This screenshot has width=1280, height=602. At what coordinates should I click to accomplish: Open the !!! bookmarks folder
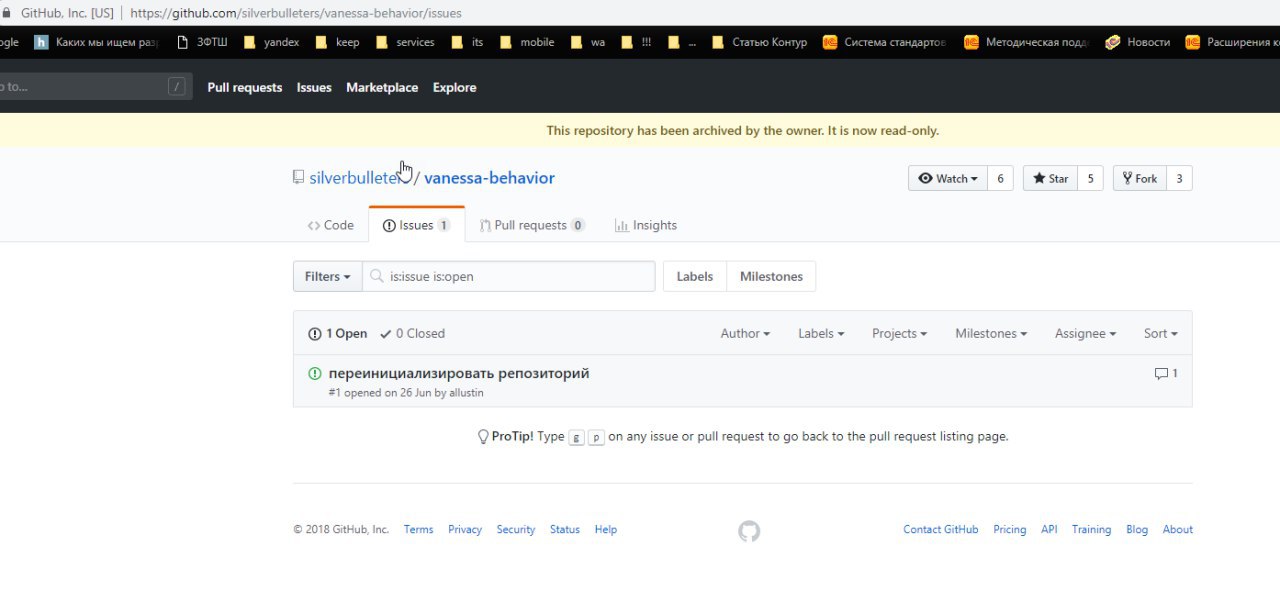pos(636,42)
